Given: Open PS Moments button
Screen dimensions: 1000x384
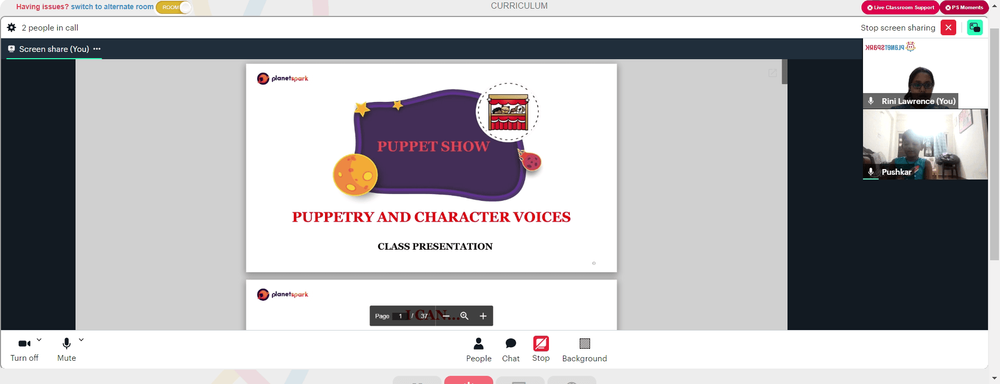Looking at the screenshot, I should coord(964,7).
